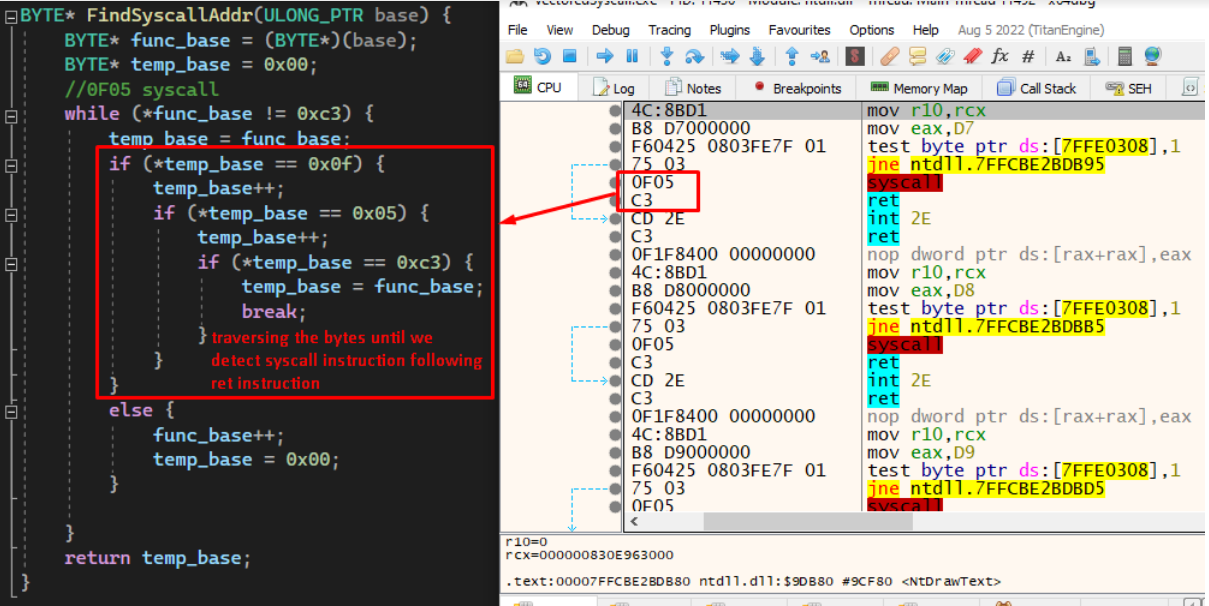Click the '//0F05 syscall' comment line
The height and width of the screenshot is (606, 1209).
141,90
